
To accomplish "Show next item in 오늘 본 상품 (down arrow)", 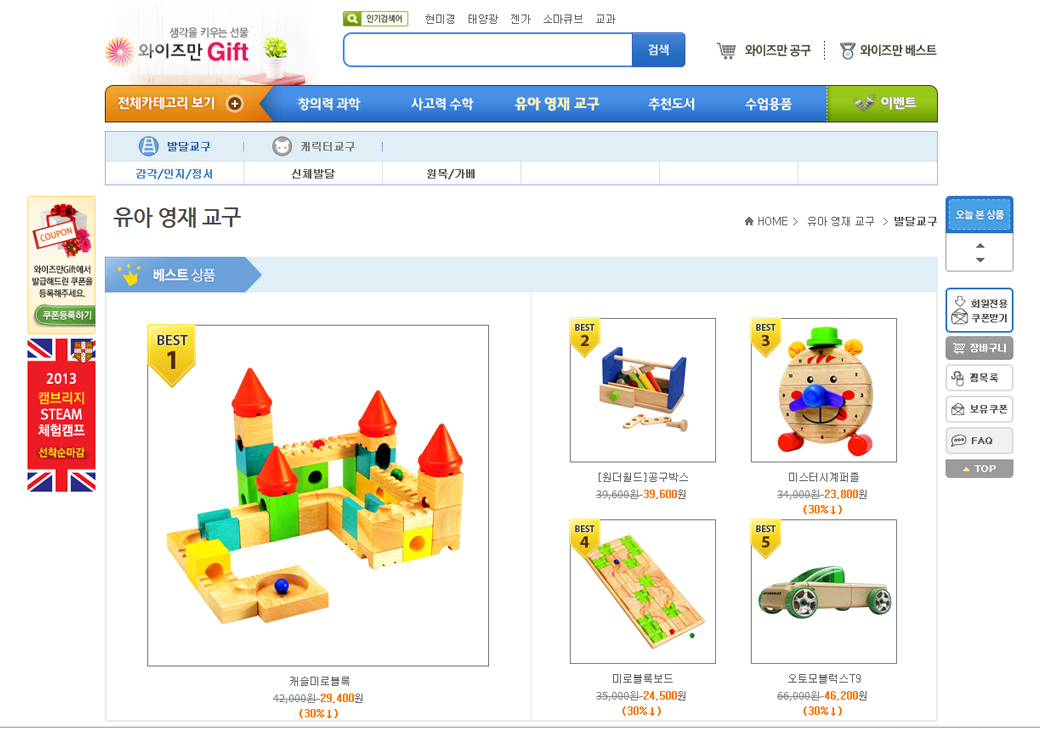I will (x=980, y=260).
